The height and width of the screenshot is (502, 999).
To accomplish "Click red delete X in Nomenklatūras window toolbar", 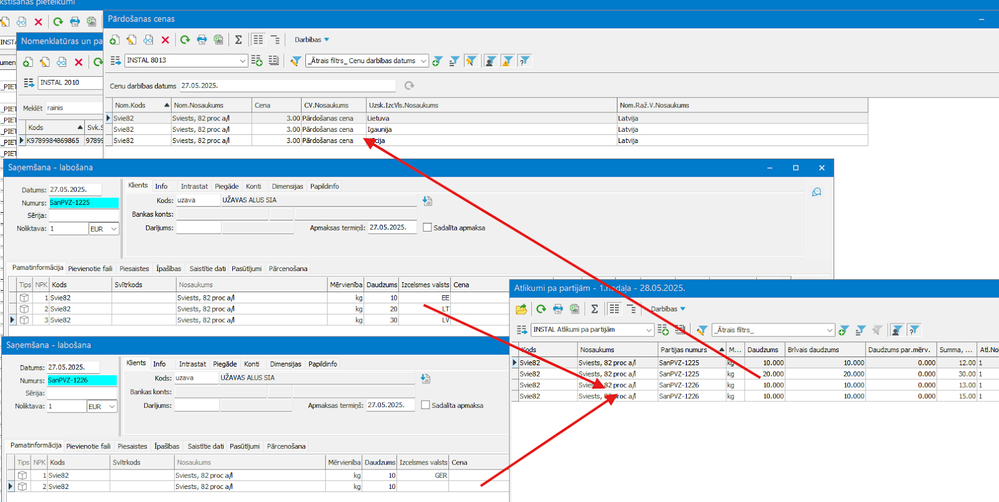I will click(79, 62).
